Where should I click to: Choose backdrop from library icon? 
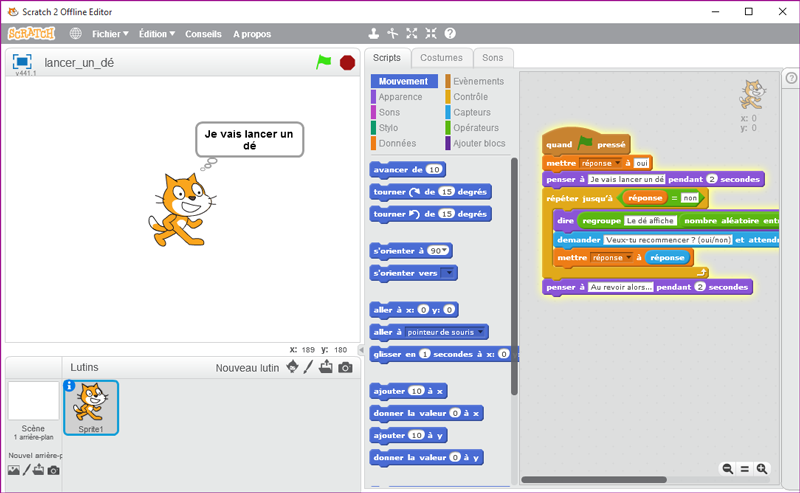click(x=14, y=470)
